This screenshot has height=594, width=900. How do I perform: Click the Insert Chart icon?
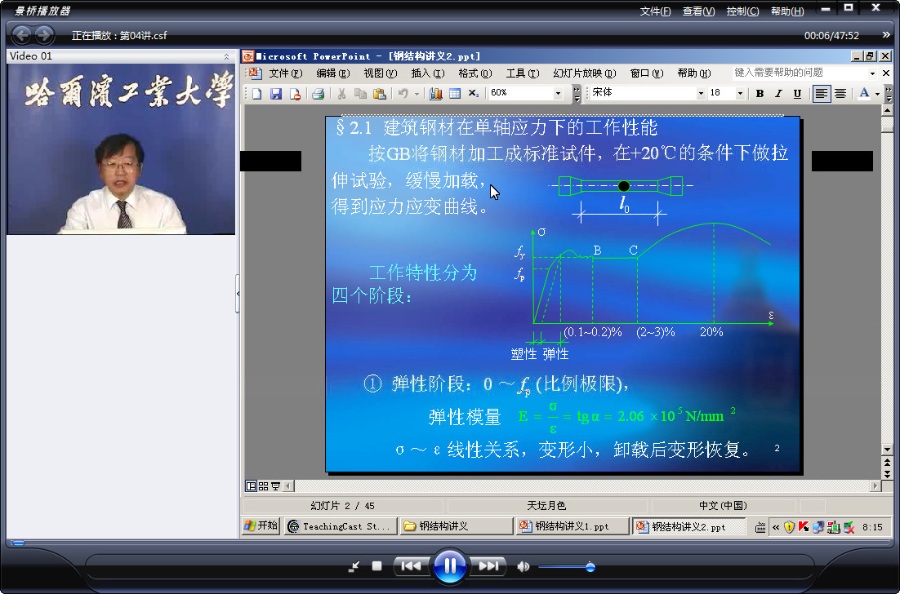tap(436, 94)
